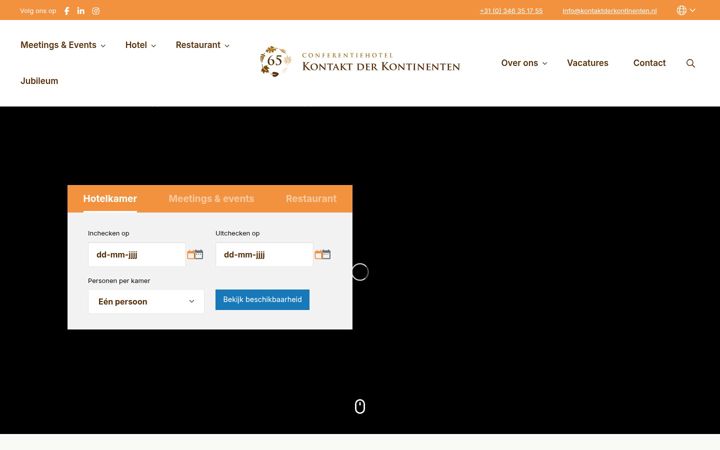Select the Hotelkamer tab
This screenshot has width=720, height=450.
110,199
